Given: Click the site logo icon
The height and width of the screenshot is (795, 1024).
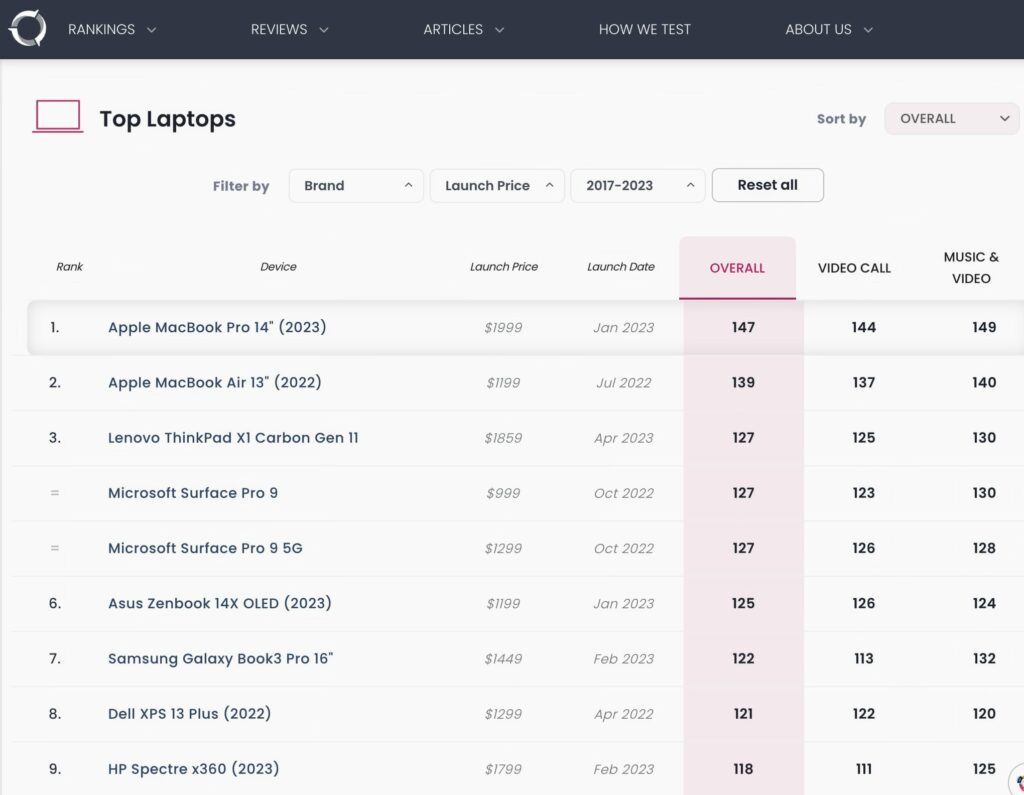Looking at the screenshot, I should tap(27, 29).
